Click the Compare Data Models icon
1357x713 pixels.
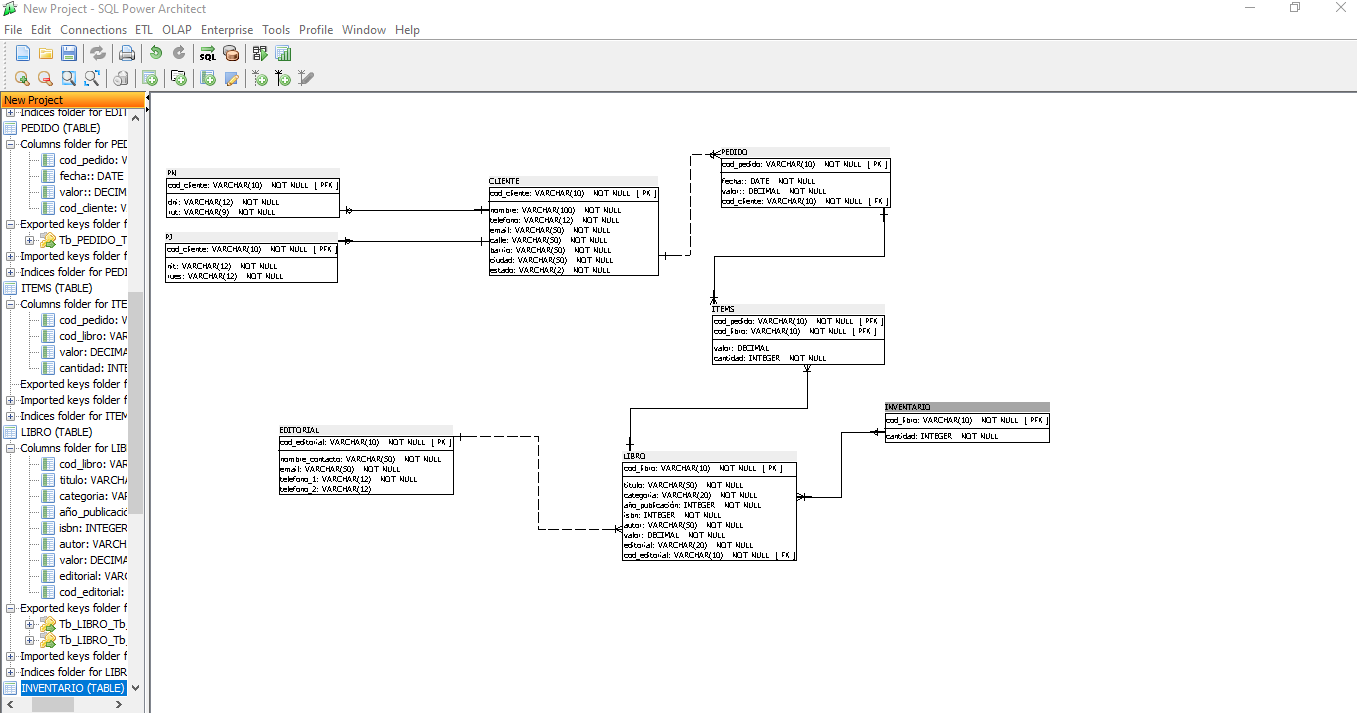(260, 54)
